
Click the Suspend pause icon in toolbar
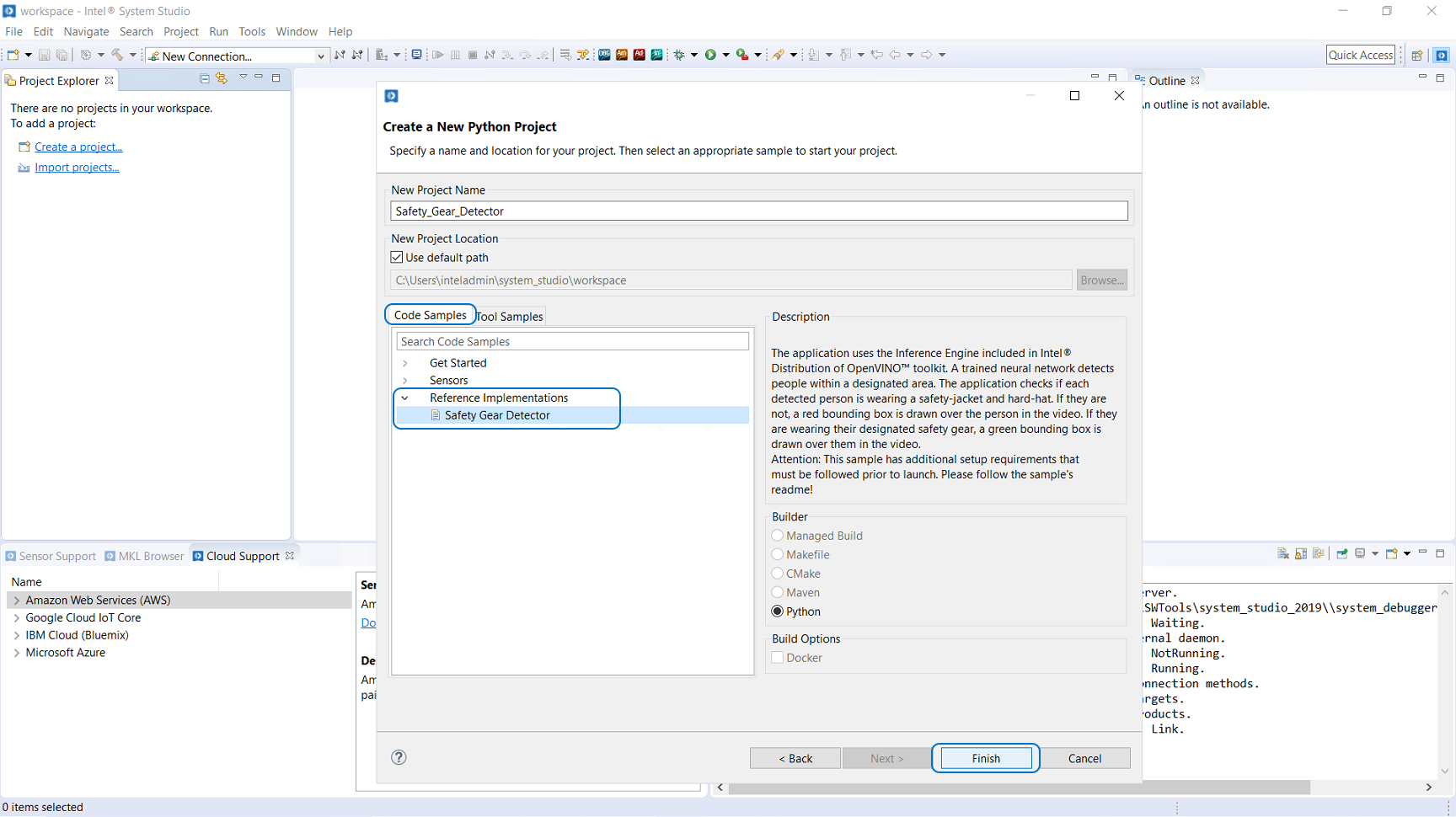[x=455, y=55]
